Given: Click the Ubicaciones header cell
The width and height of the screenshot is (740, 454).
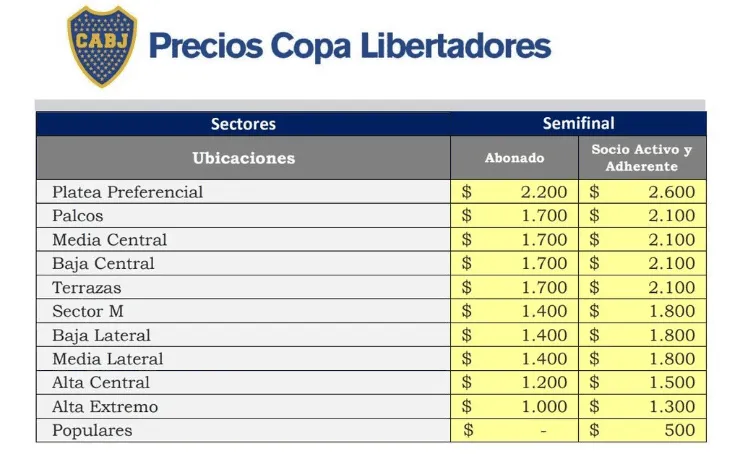Looking at the screenshot, I should [243, 158].
